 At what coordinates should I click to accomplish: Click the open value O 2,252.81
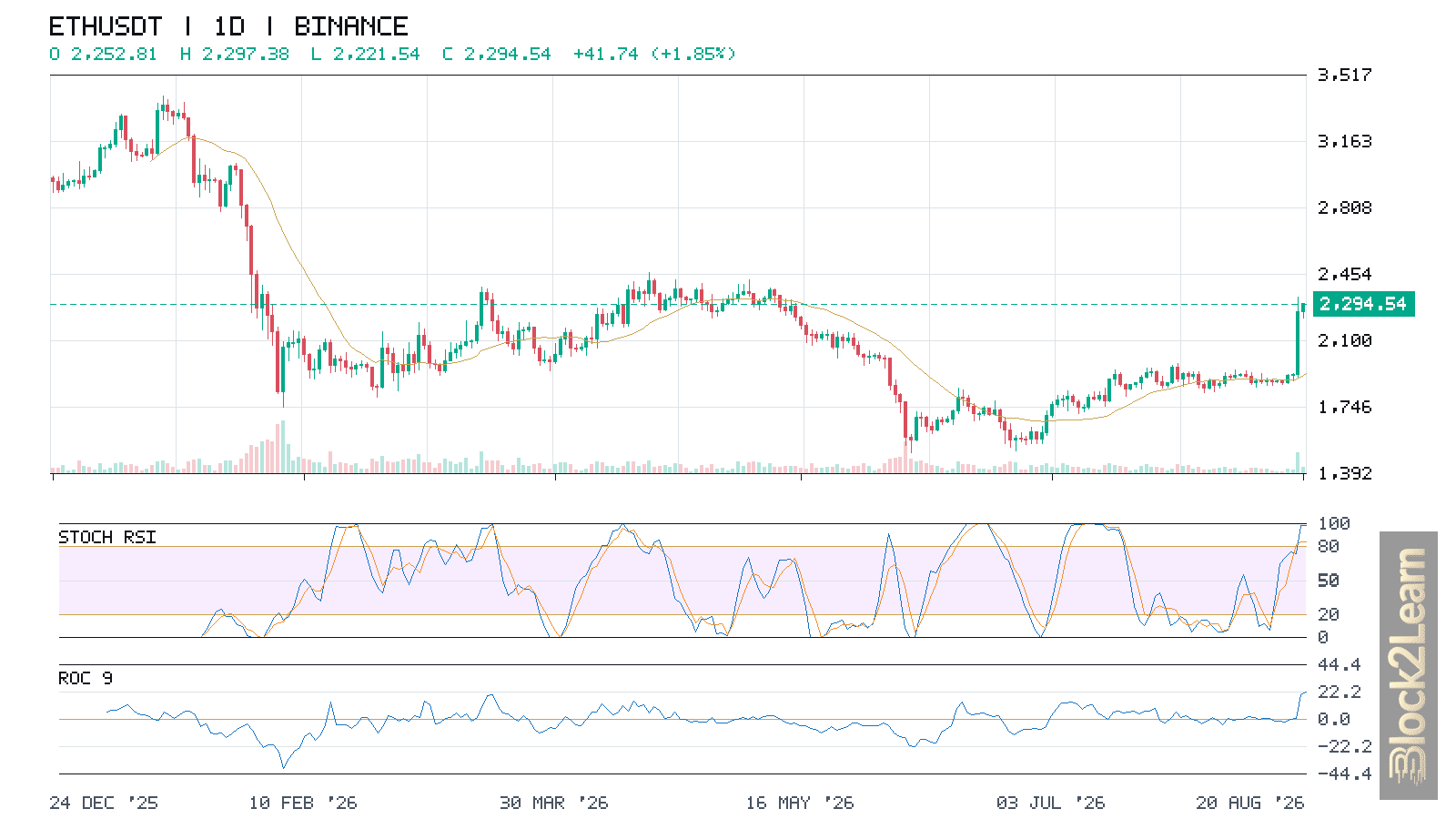103,54
